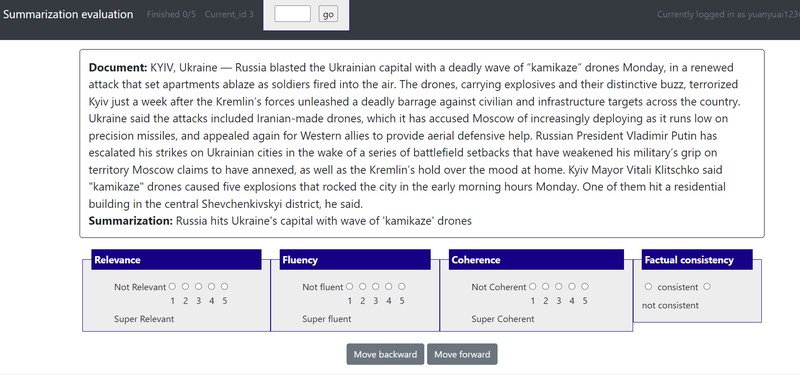Select Fluency rating 5 radio button
This screenshot has height=383, width=800.
click(402, 287)
